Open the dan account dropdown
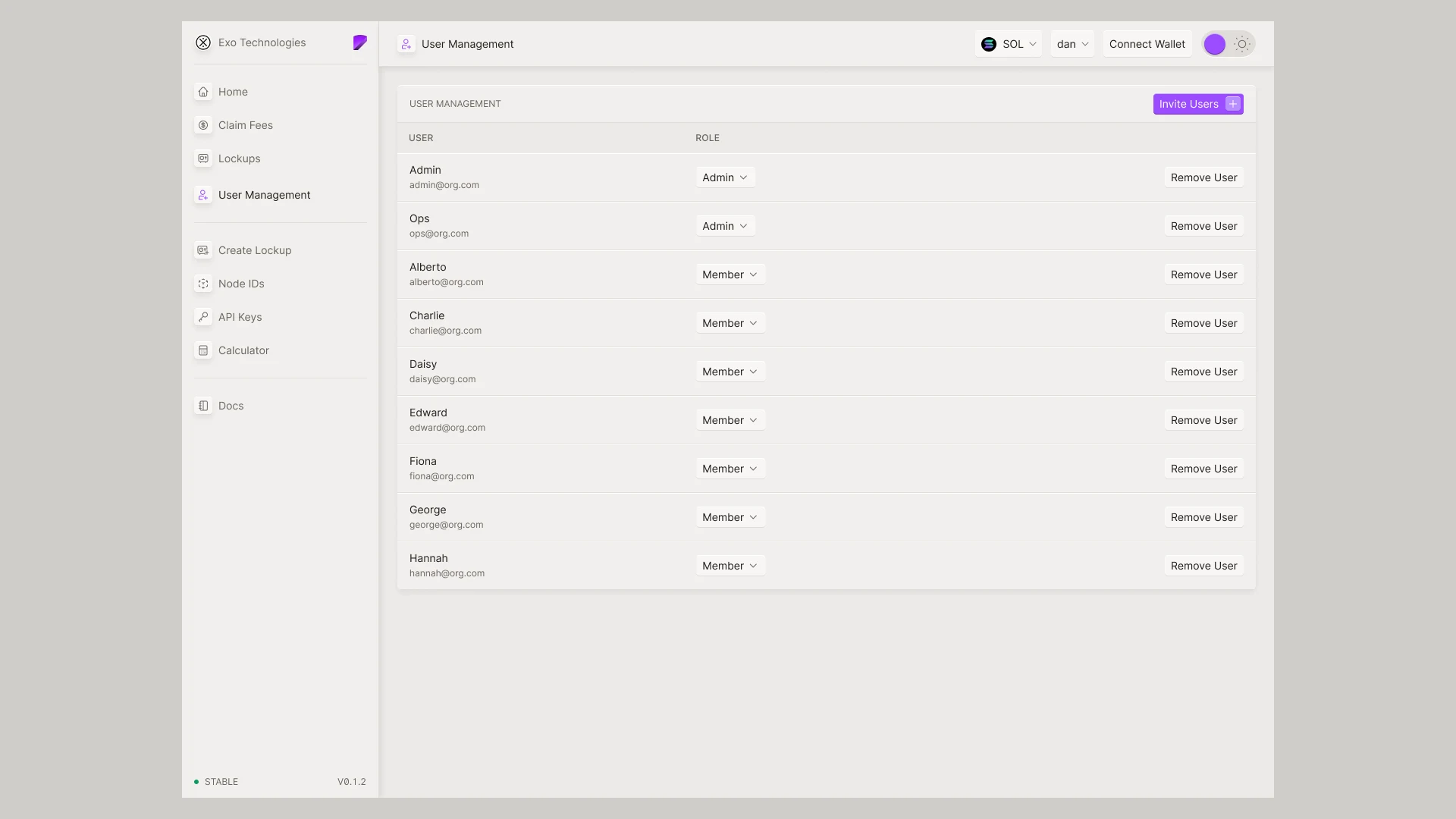Image resolution: width=1456 pixels, height=819 pixels. [x=1072, y=44]
